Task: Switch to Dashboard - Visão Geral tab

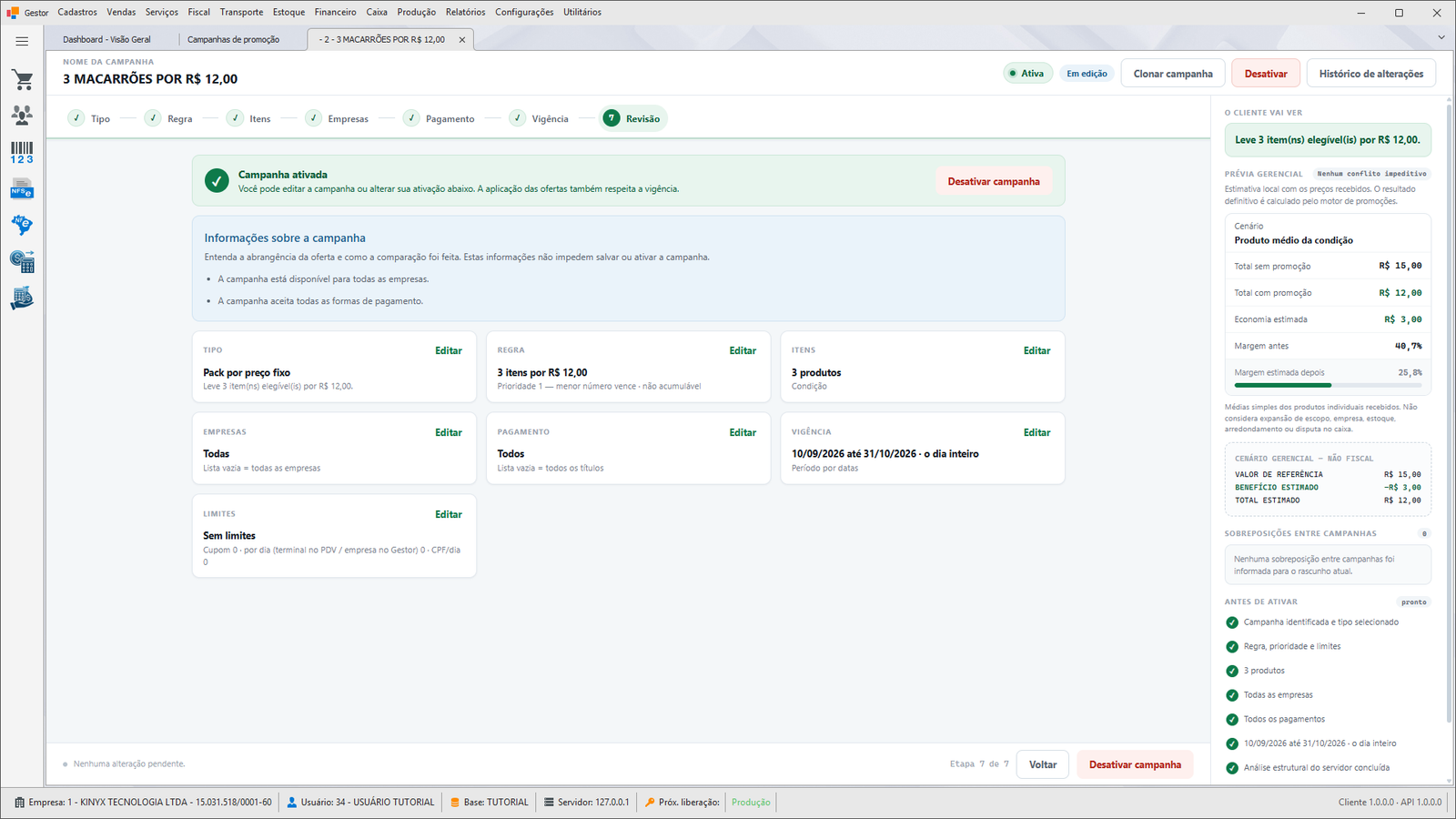Action: tap(107, 39)
